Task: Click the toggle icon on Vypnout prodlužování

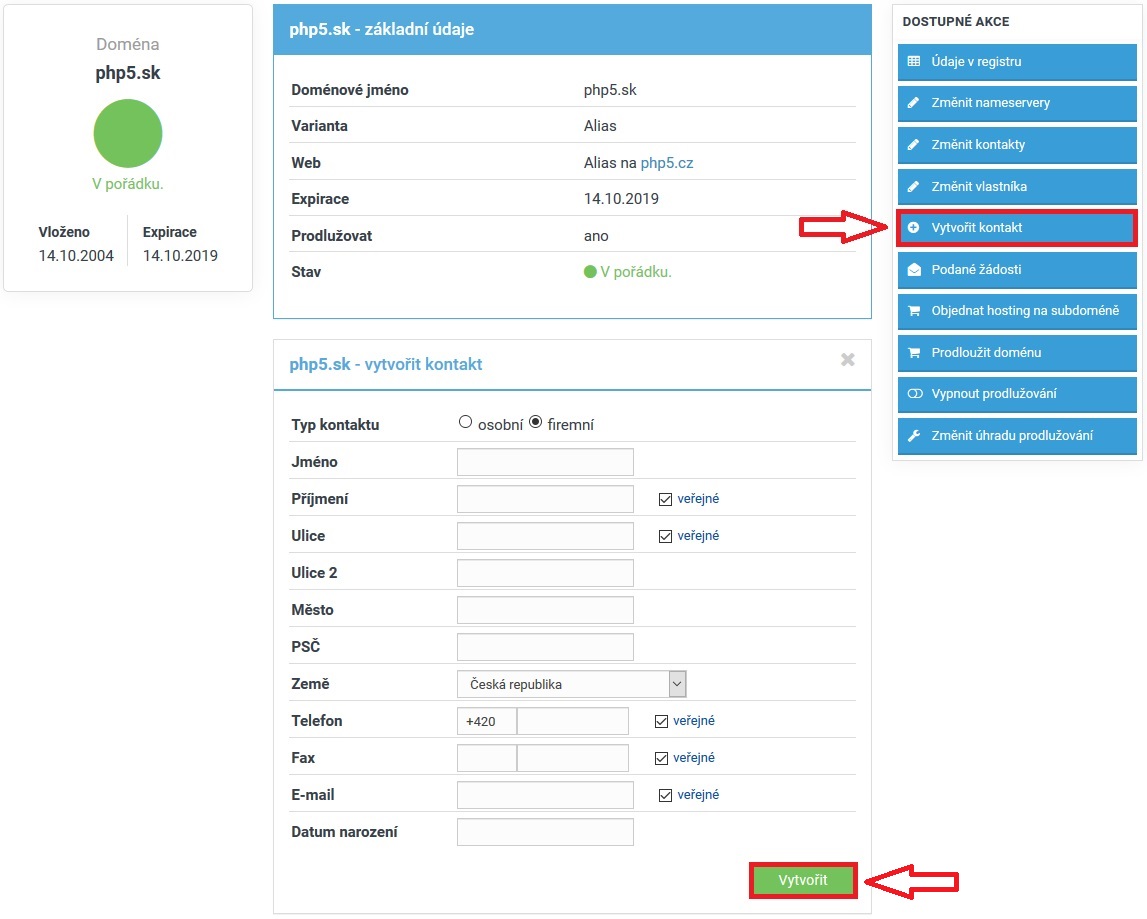Action: [913, 394]
